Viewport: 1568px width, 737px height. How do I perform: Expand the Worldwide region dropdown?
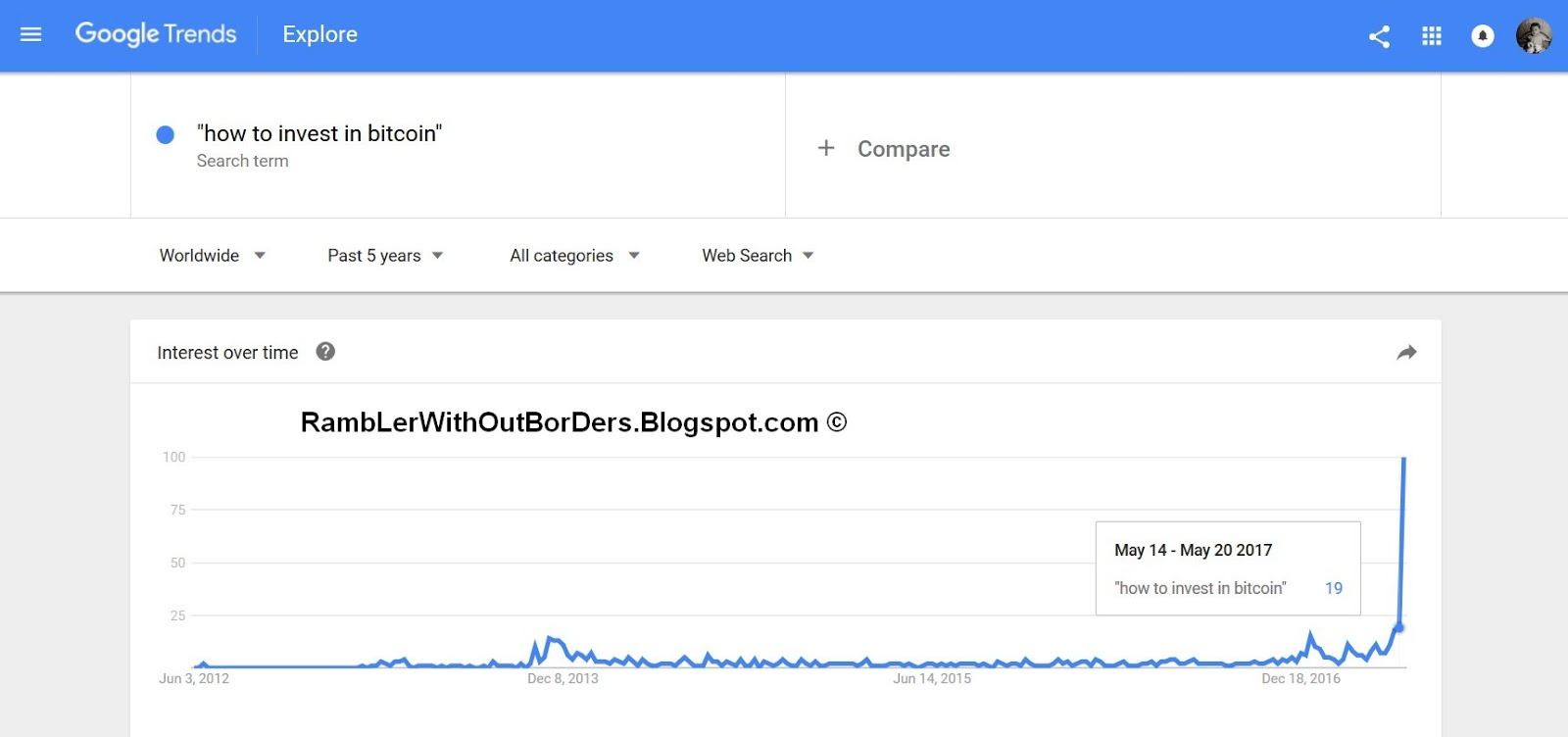[213, 256]
